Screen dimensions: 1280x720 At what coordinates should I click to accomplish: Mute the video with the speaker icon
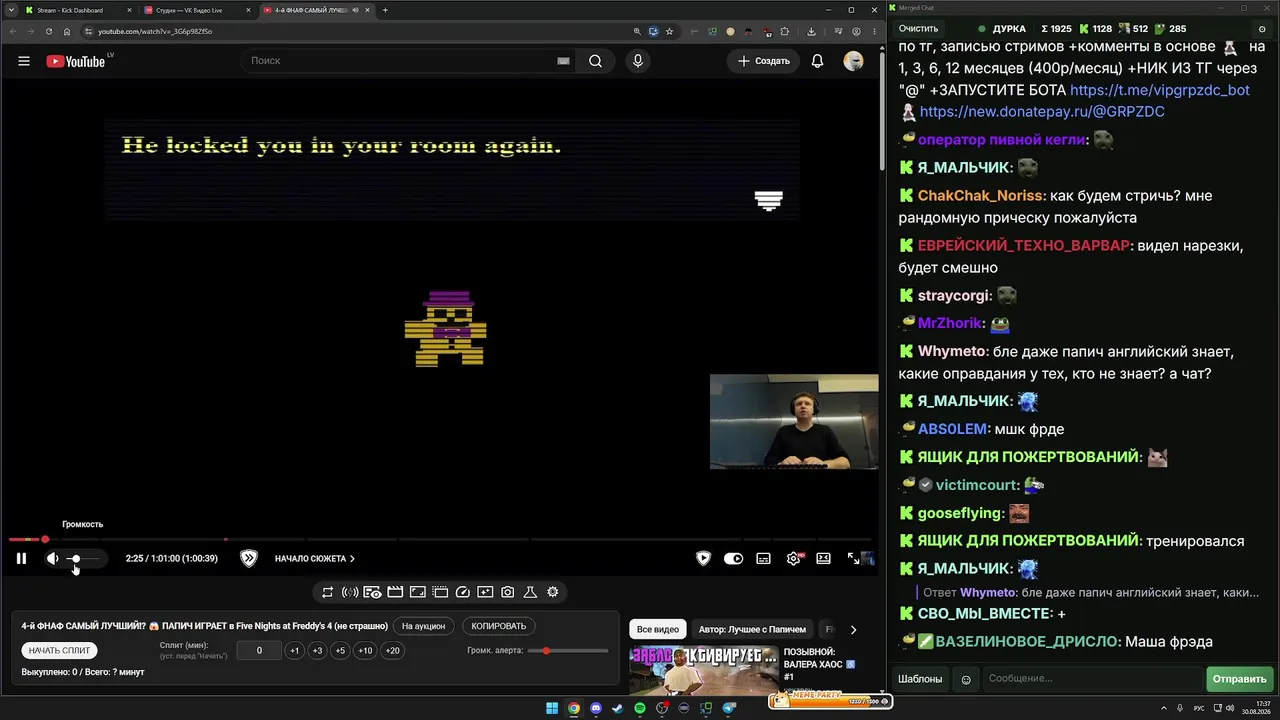click(x=52, y=558)
